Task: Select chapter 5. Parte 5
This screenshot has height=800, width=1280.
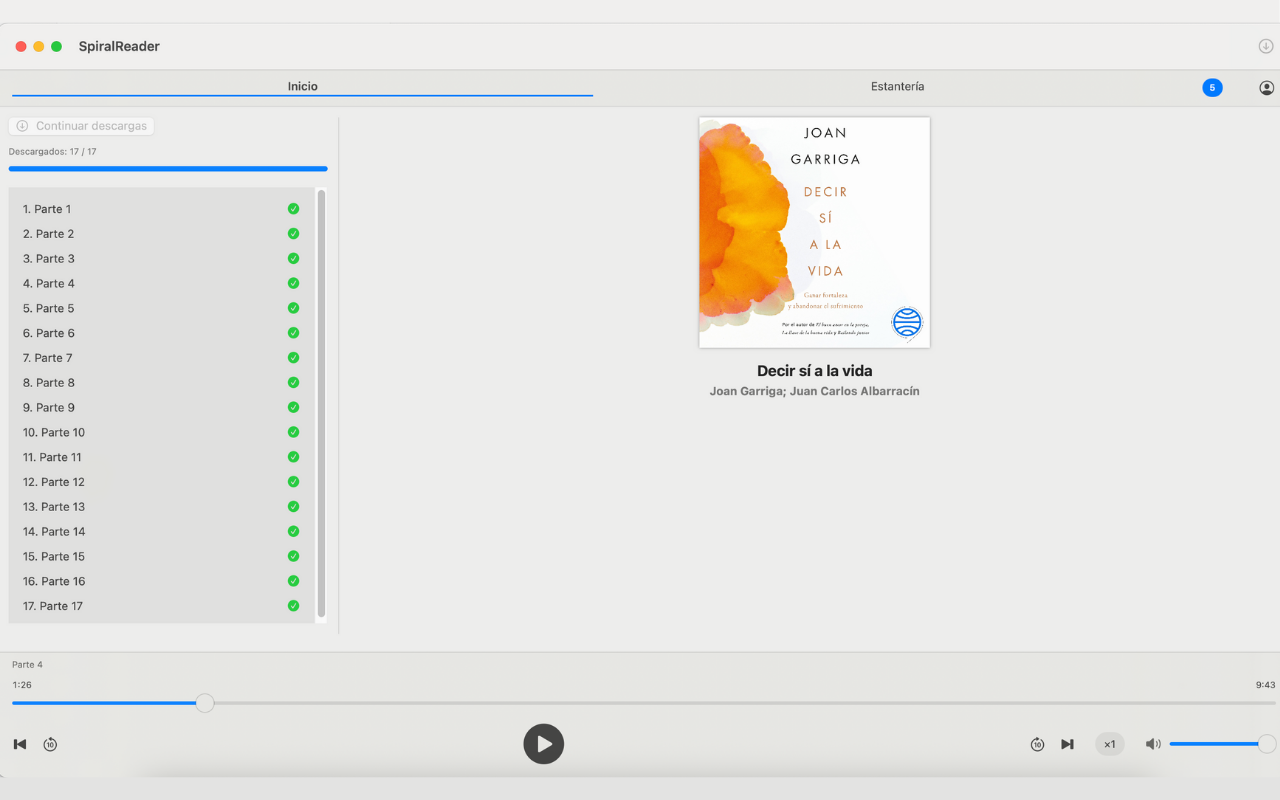Action: pyautogui.click(x=162, y=309)
